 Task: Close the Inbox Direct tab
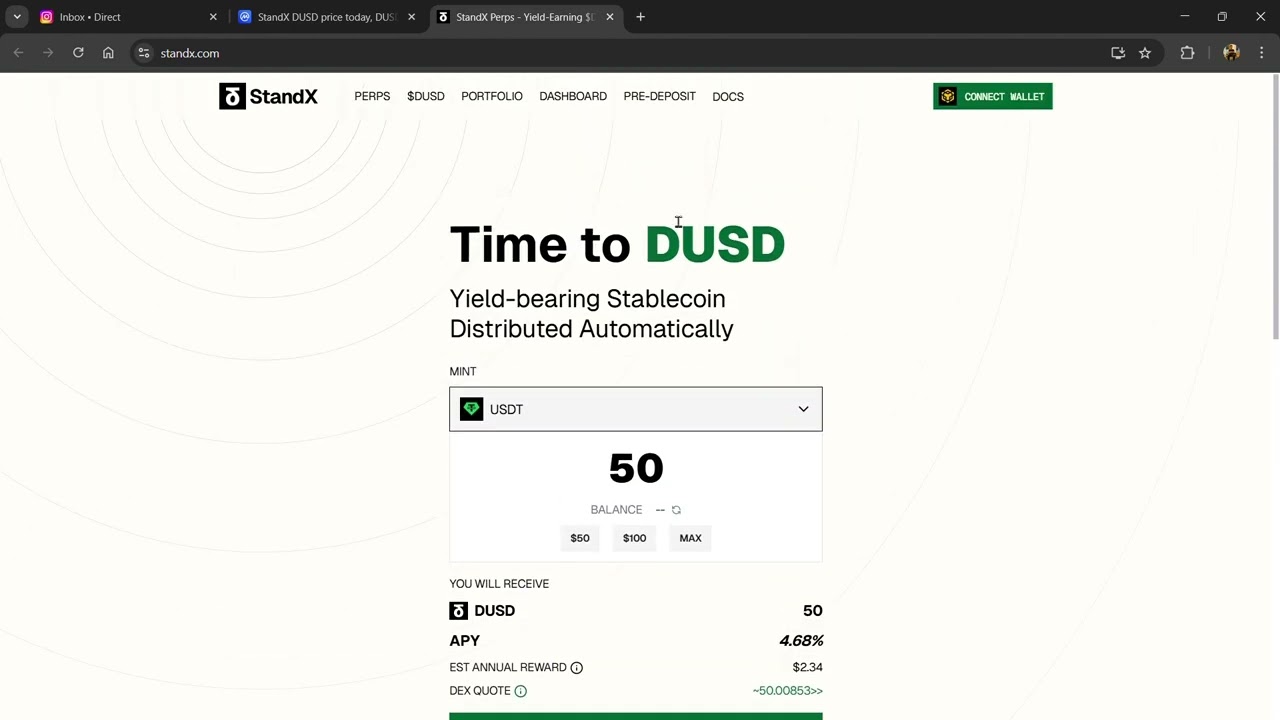[213, 17]
